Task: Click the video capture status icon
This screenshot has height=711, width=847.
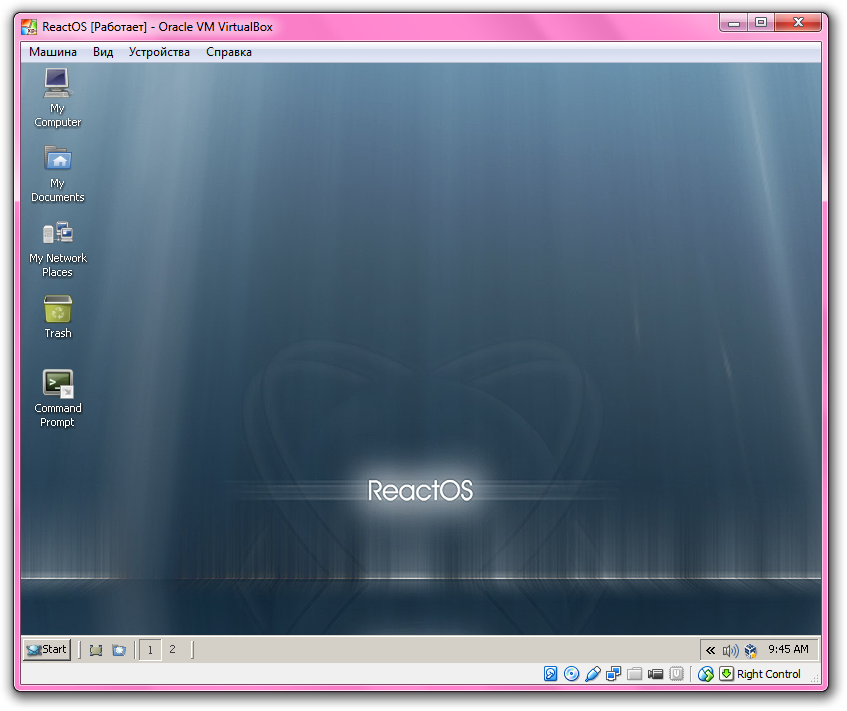Action: pos(655,674)
